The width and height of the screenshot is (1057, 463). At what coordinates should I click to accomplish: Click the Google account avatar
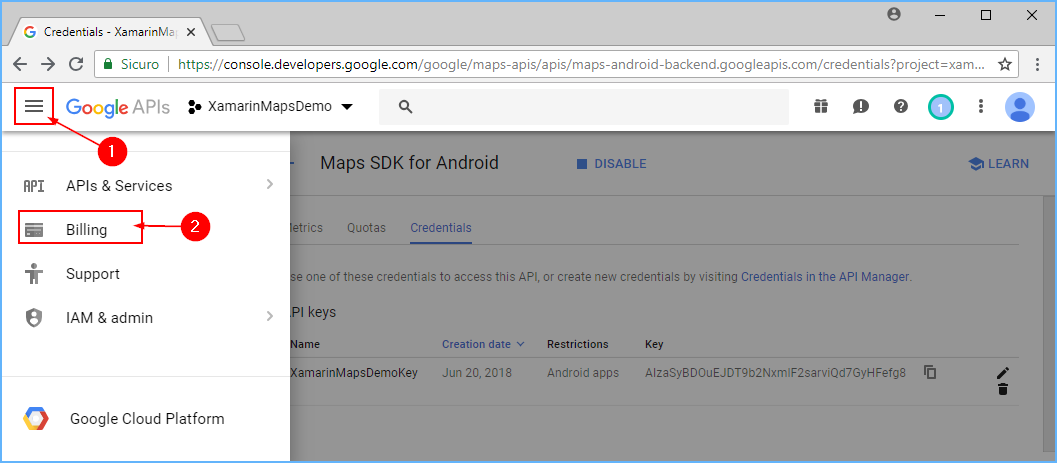(1019, 106)
